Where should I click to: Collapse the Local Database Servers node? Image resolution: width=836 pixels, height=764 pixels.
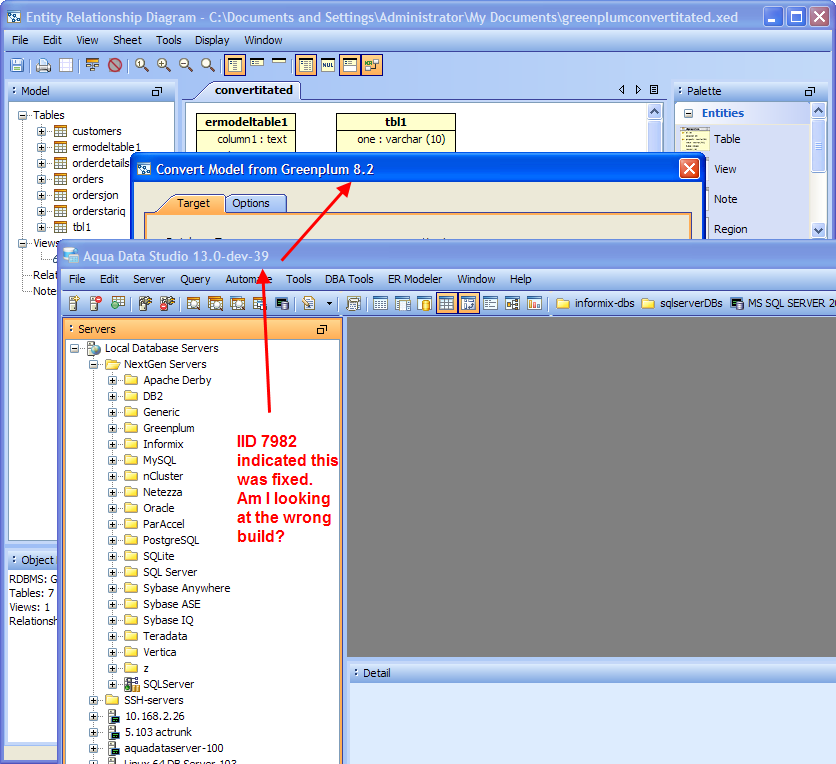(74, 348)
